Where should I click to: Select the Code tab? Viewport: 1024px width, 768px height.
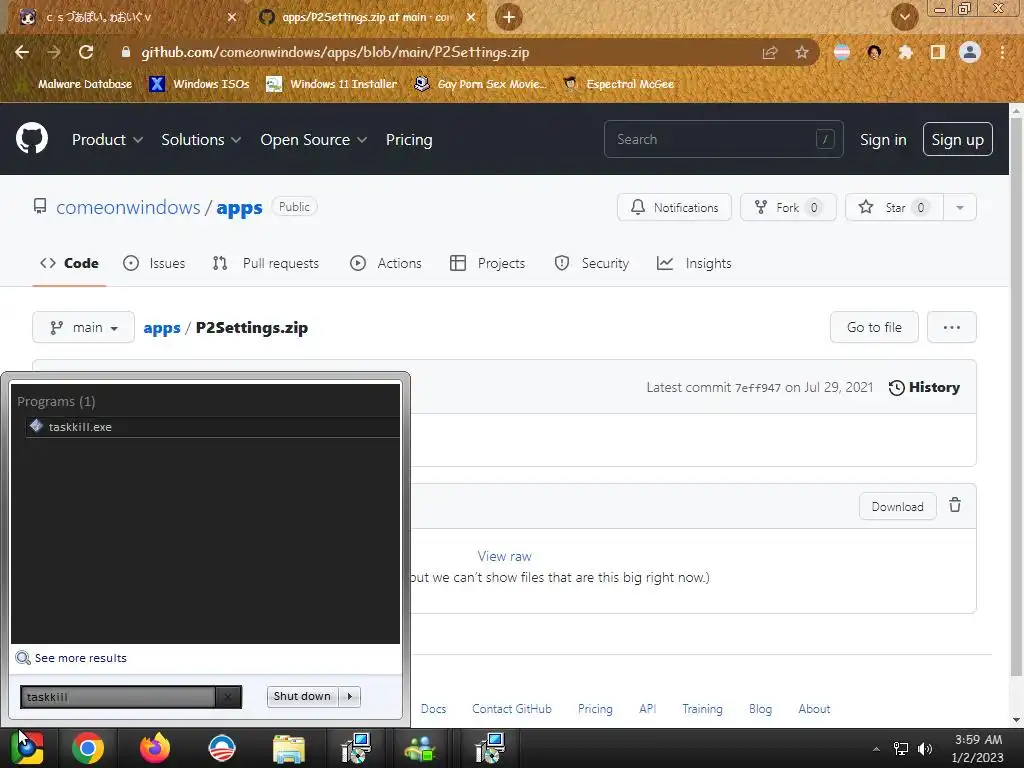(69, 263)
